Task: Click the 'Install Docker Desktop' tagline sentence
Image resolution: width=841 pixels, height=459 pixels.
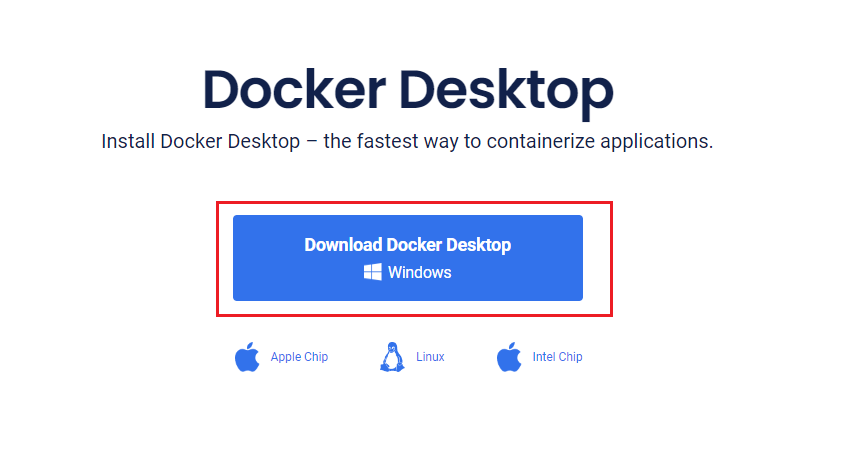Action: (x=407, y=142)
